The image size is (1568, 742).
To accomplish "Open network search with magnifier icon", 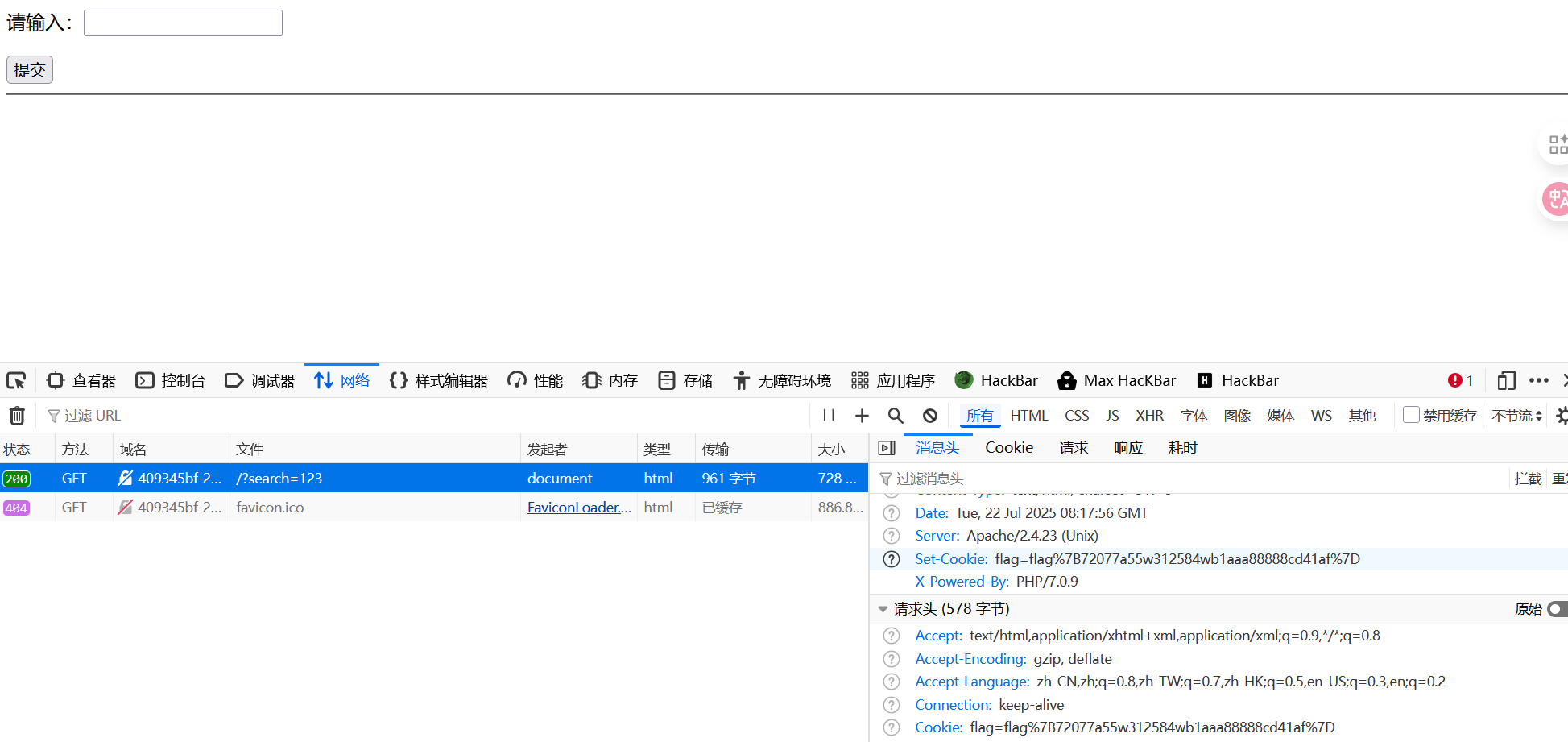I will tap(896, 416).
